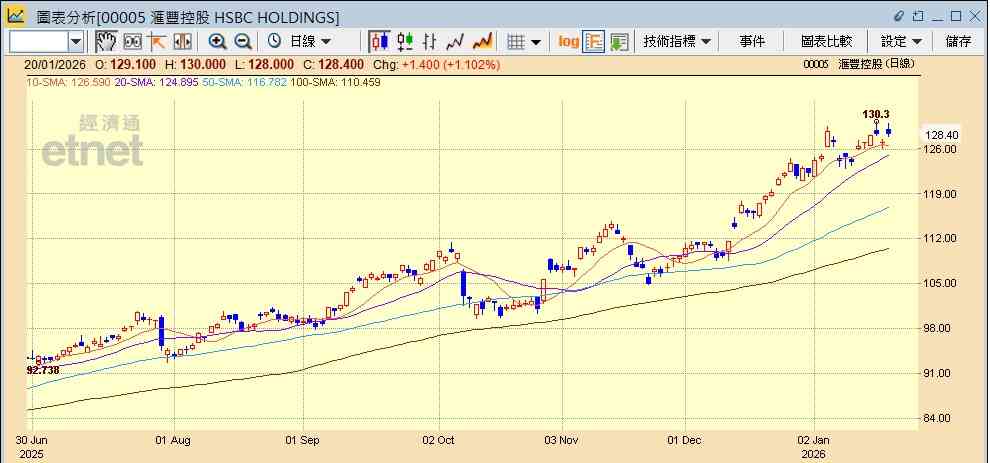Switch to hollow candlestick chart type
The width and height of the screenshot is (990, 463).
(405, 42)
